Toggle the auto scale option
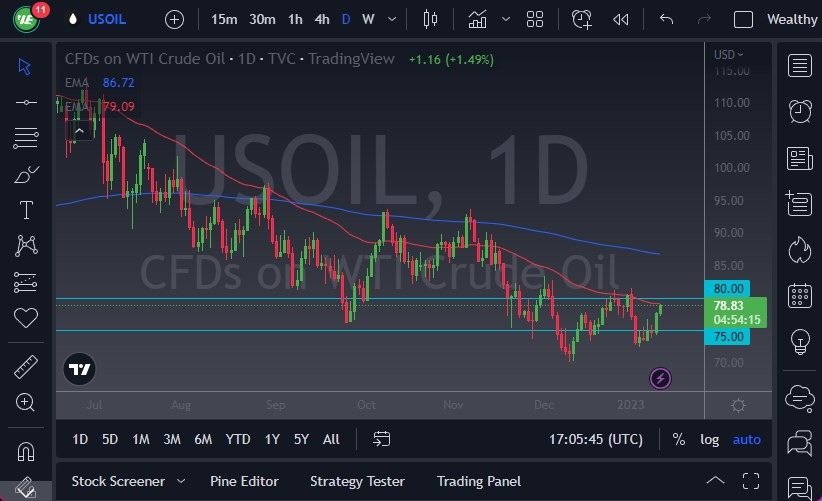The image size is (822, 501). click(746, 439)
